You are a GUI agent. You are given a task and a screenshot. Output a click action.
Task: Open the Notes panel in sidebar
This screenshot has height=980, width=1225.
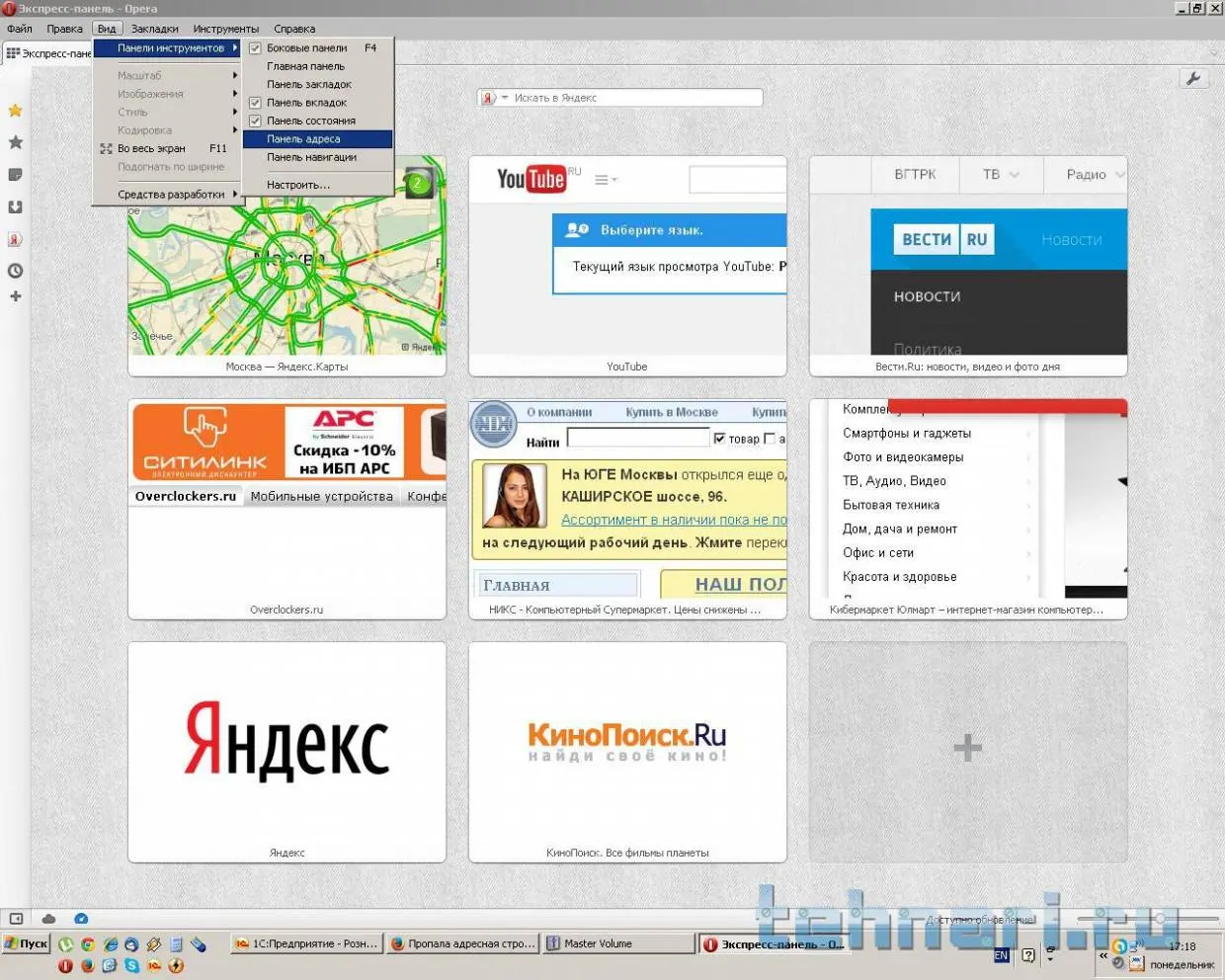click(x=15, y=175)
